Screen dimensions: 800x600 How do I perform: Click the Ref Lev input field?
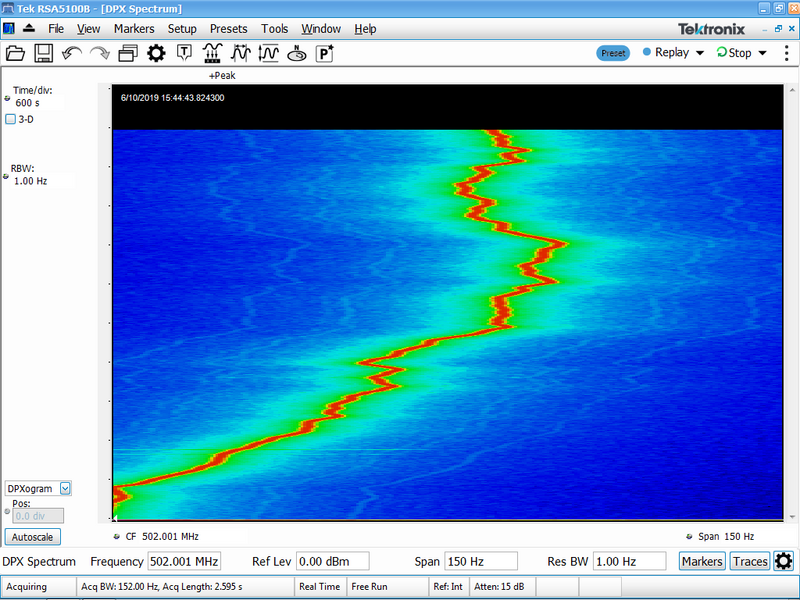(333, 561)
